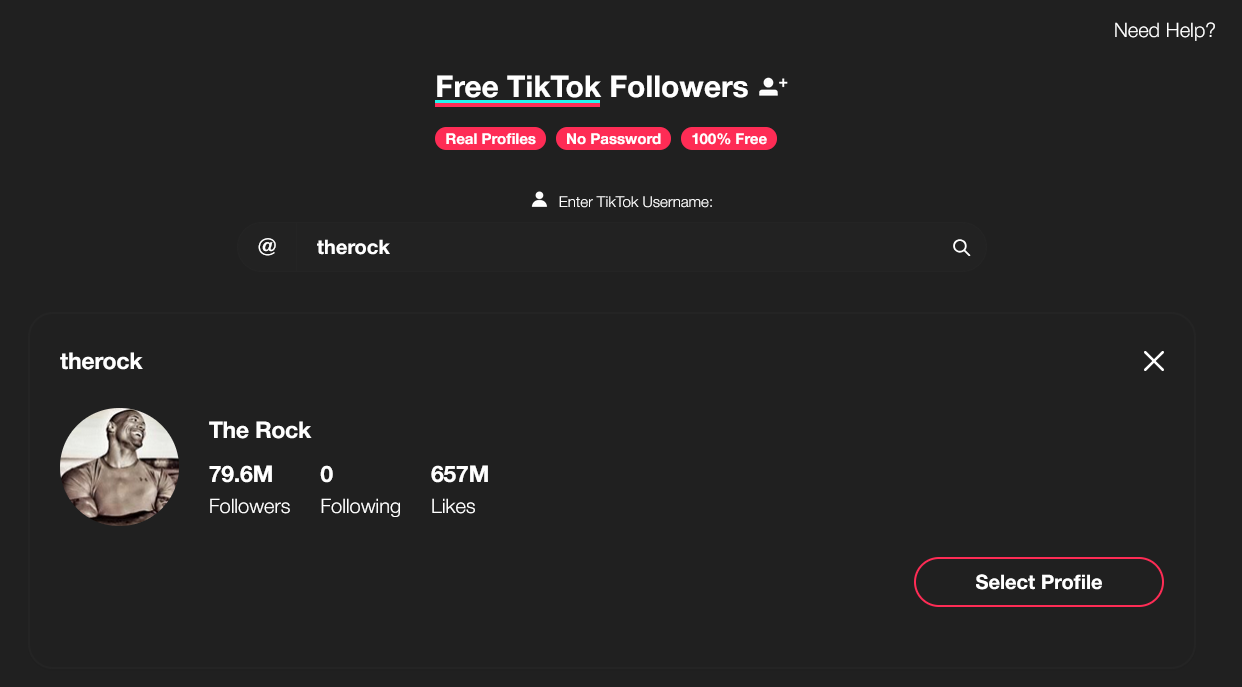Click the 0 Following stat

tap(326, 474)
